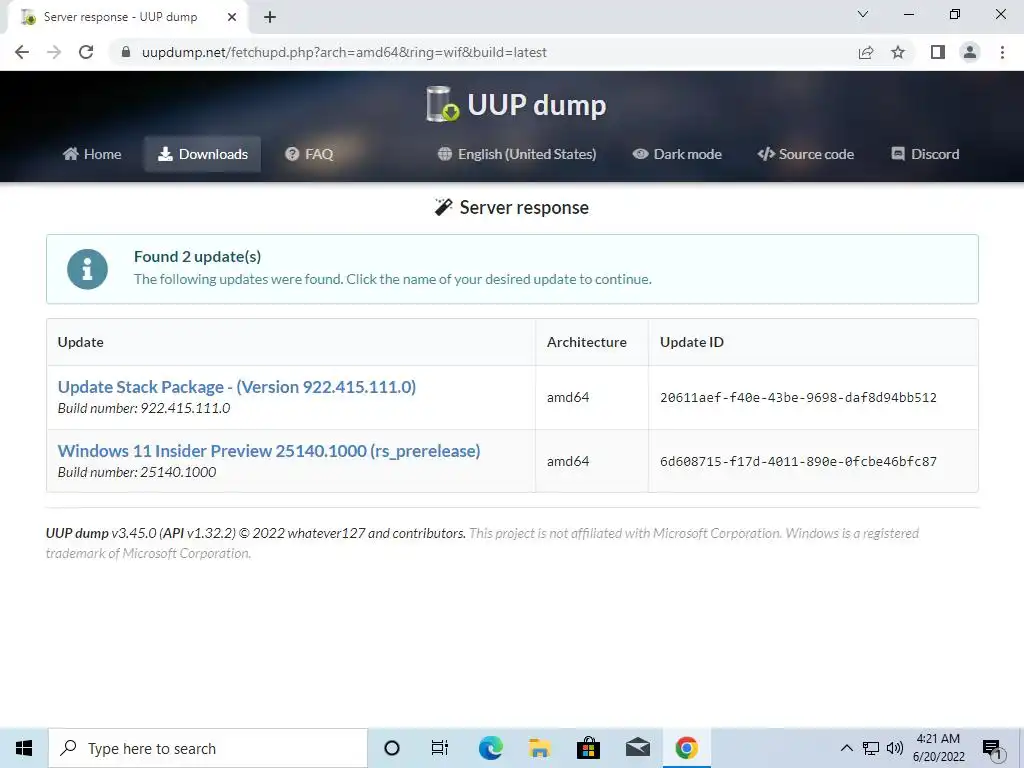Screen dimensions: 1024x768
Task: Click the blue info icon in alert
Action: pos(88,269)
